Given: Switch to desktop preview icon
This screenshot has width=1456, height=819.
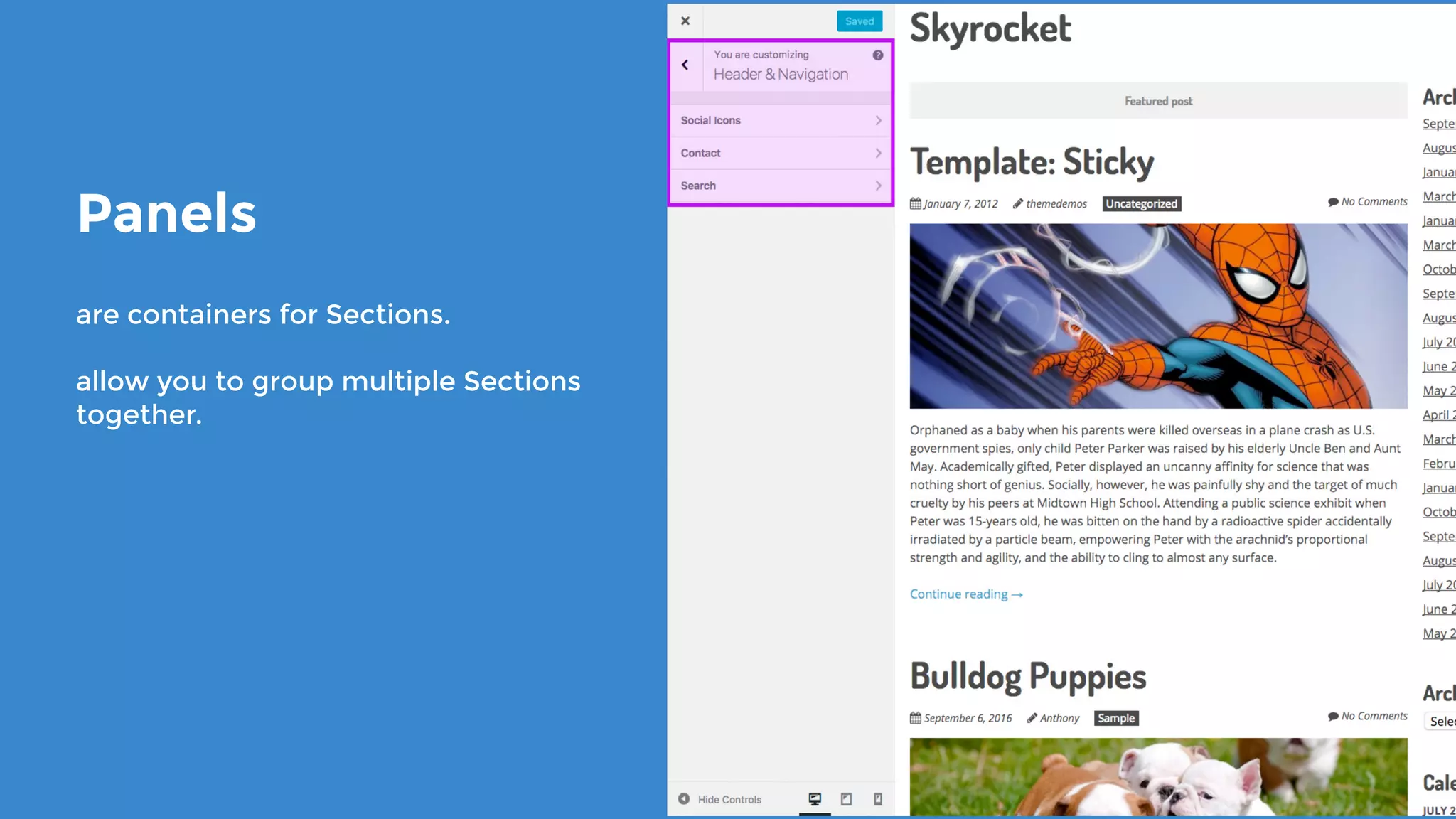Looking at the screenshot, I should [x=815, y=799].
